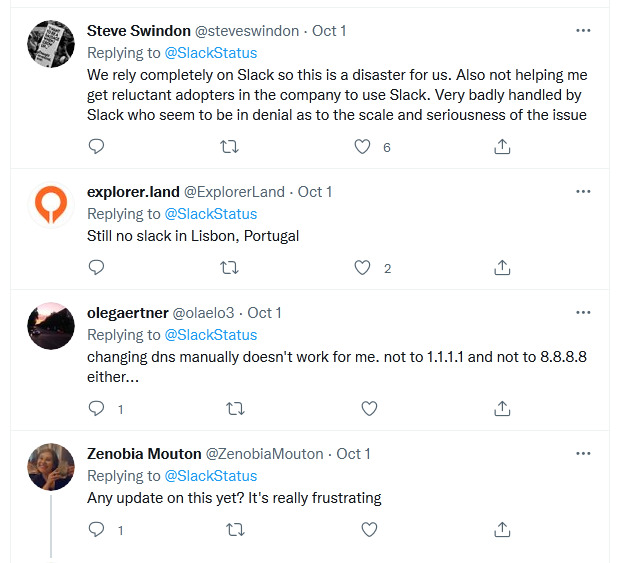Like the explorer.land tweet

coord(364,267)
